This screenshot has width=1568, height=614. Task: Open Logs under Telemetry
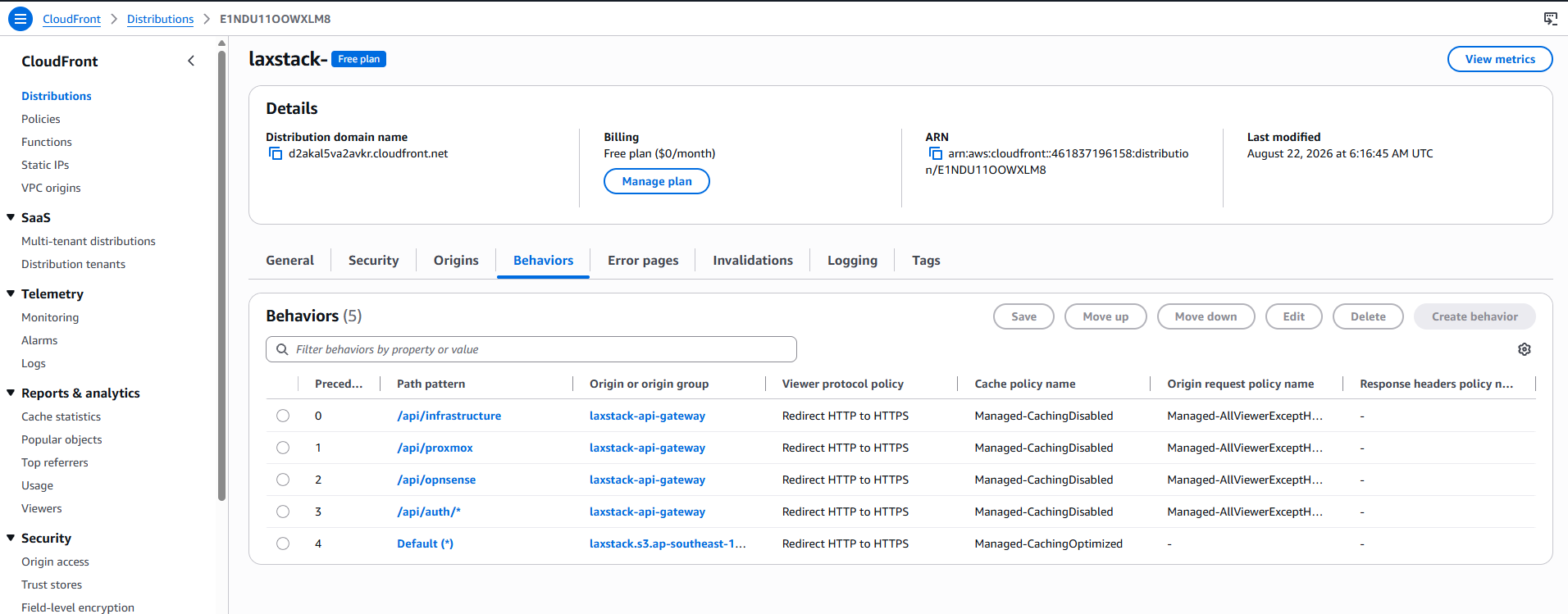[34, 363]
